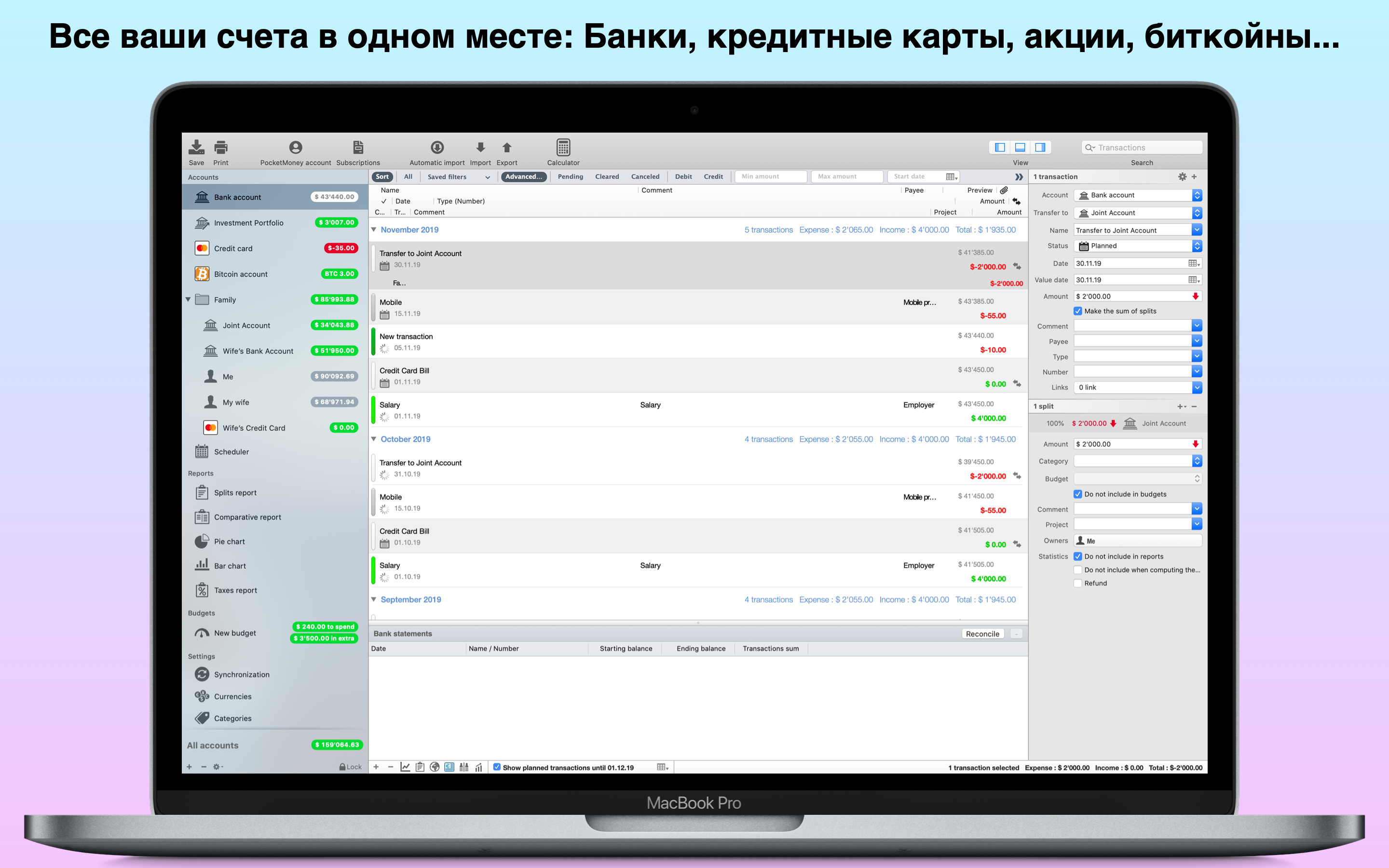The height and width of the screenshot is (868, 1389).
Task: Open the Transfer to dropdown
Action: click(1138, 213)
